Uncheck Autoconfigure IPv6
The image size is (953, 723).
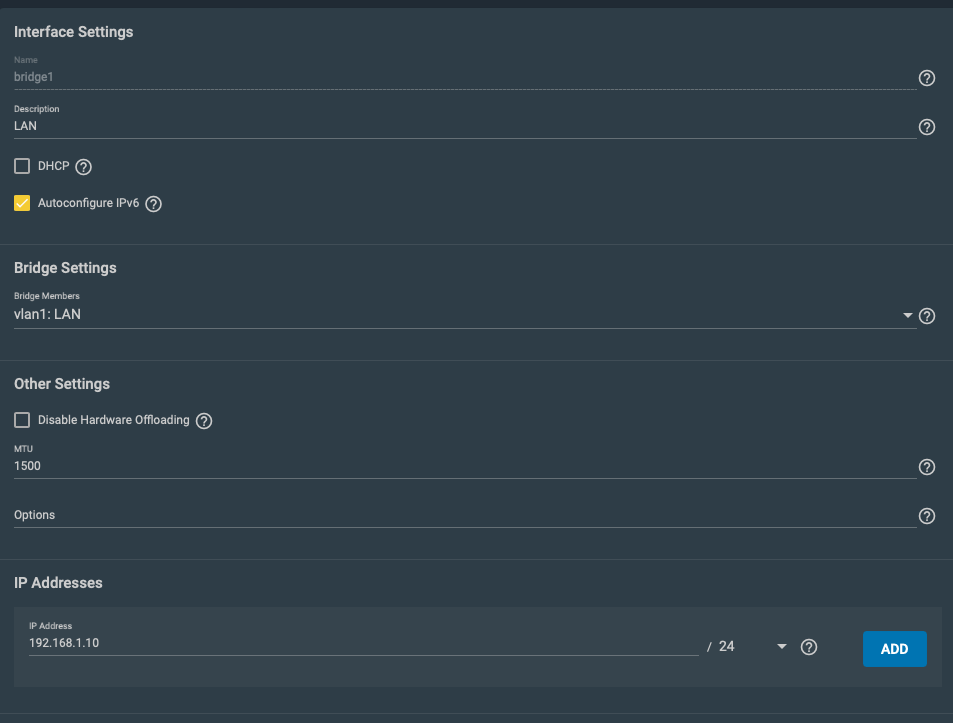coord(22,203)
